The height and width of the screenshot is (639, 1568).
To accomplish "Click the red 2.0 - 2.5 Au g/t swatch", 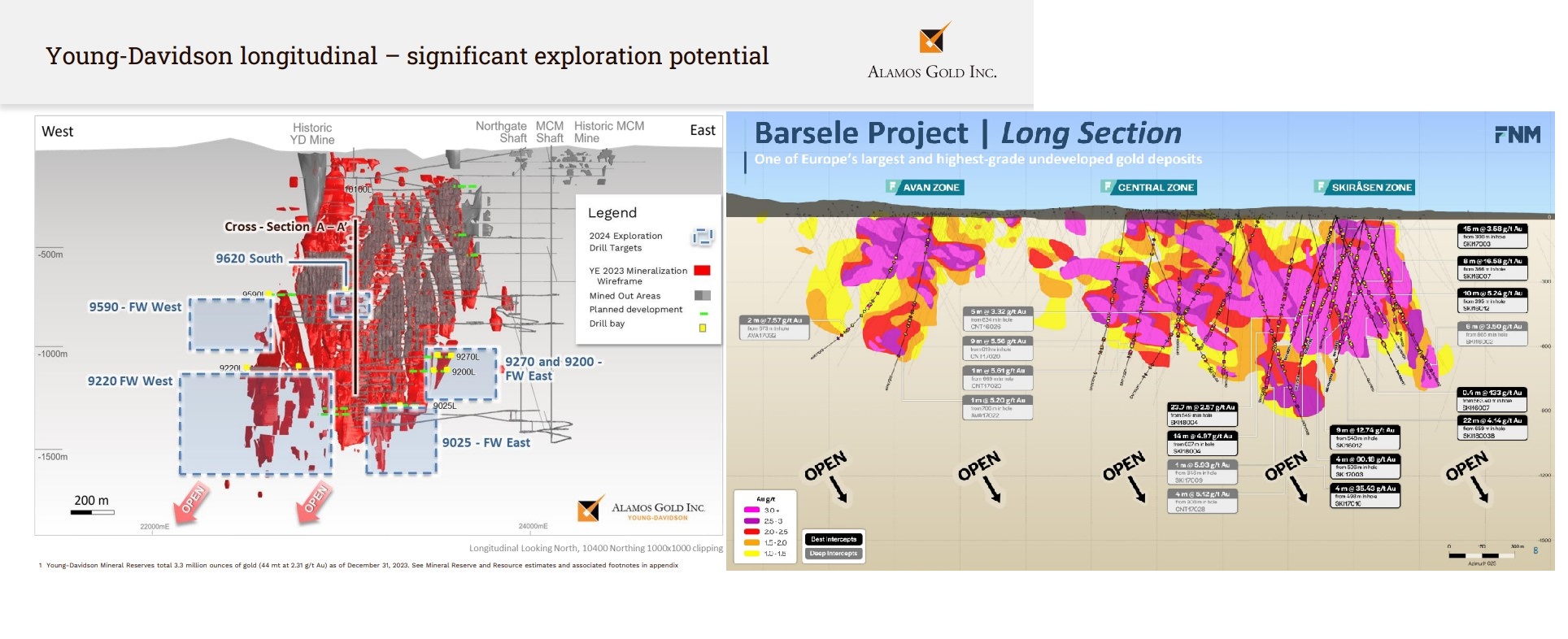I will [751, 532].
